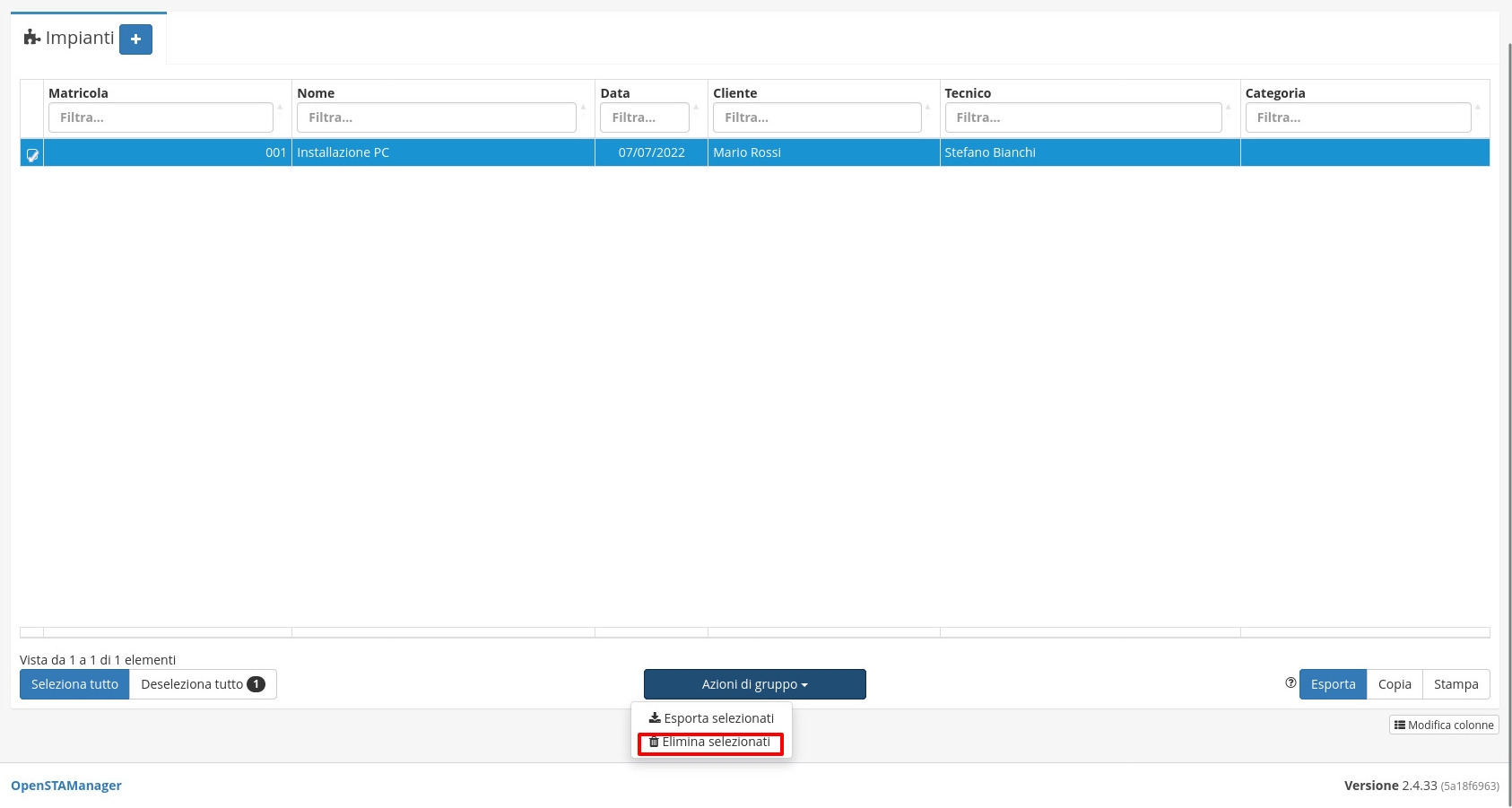Open the Modifica colonne option

(x=1444, y=725)
